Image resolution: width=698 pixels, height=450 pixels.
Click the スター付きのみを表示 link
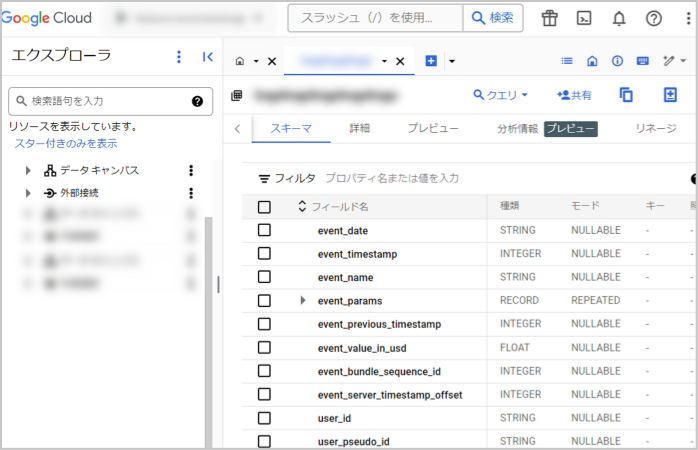65,143
